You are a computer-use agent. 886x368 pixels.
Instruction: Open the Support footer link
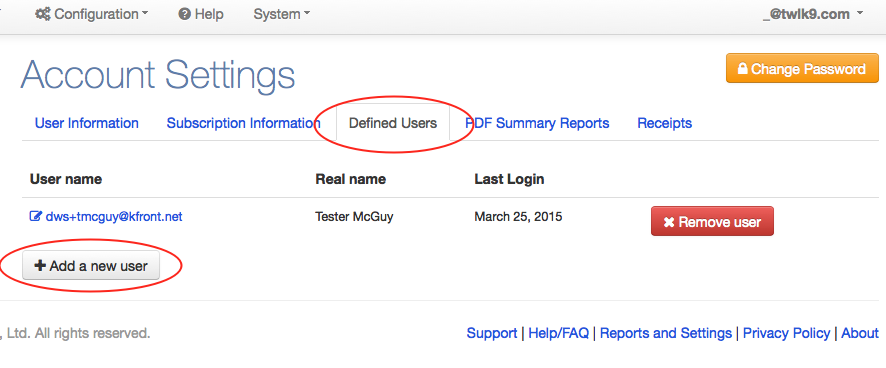tap(492, 334)
